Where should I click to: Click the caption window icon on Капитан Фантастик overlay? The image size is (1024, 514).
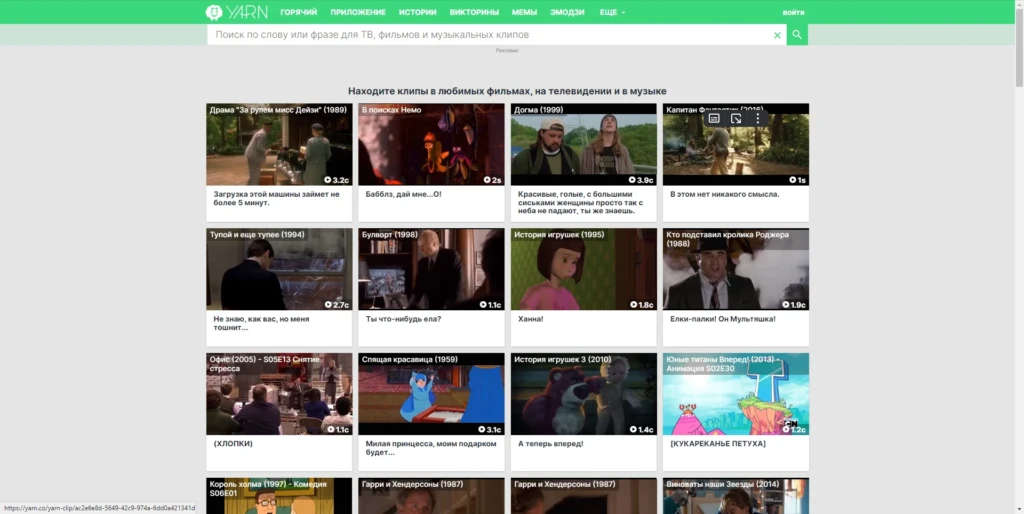(714, 118)
